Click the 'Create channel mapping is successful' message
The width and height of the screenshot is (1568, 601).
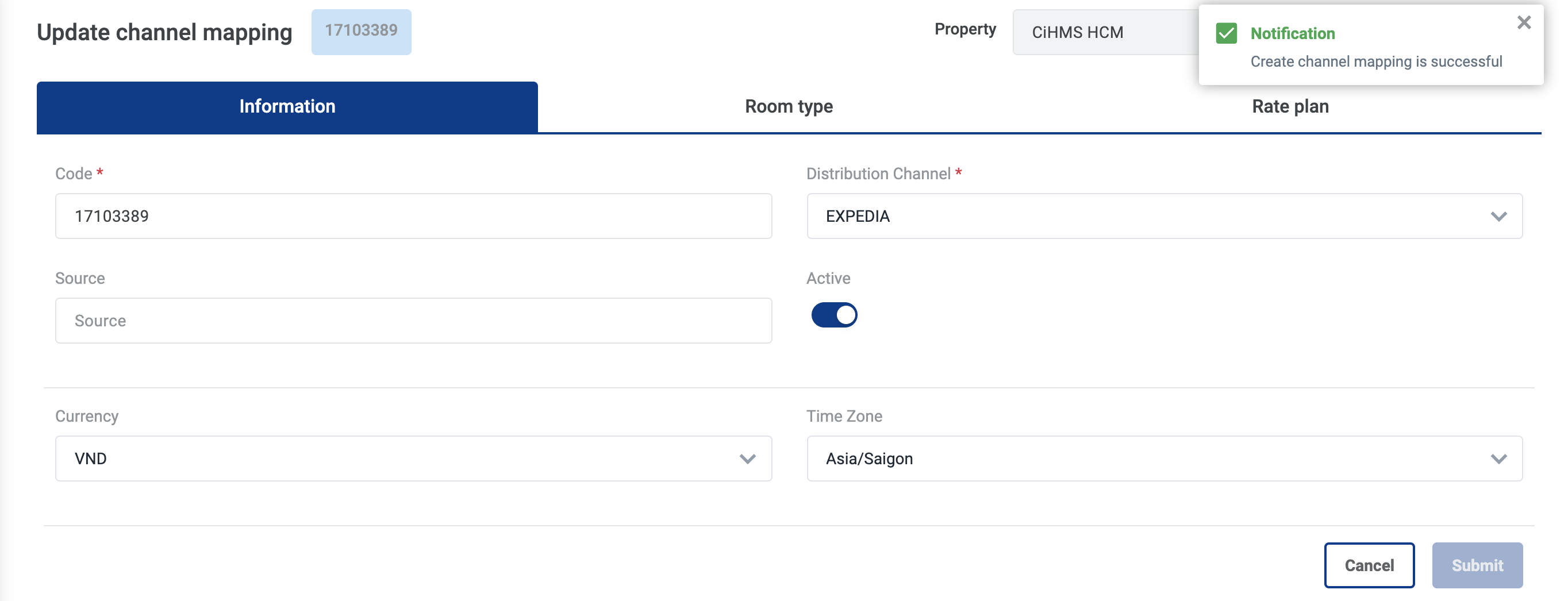(1375, 61)
